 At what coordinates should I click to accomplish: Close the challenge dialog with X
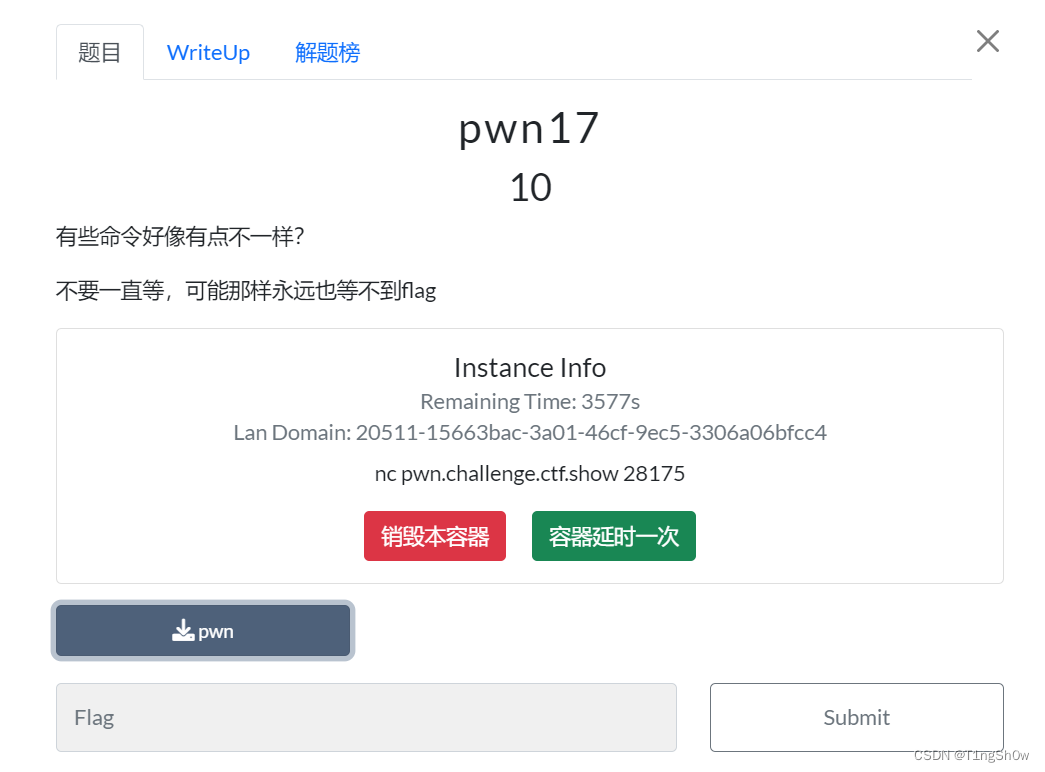987,41
